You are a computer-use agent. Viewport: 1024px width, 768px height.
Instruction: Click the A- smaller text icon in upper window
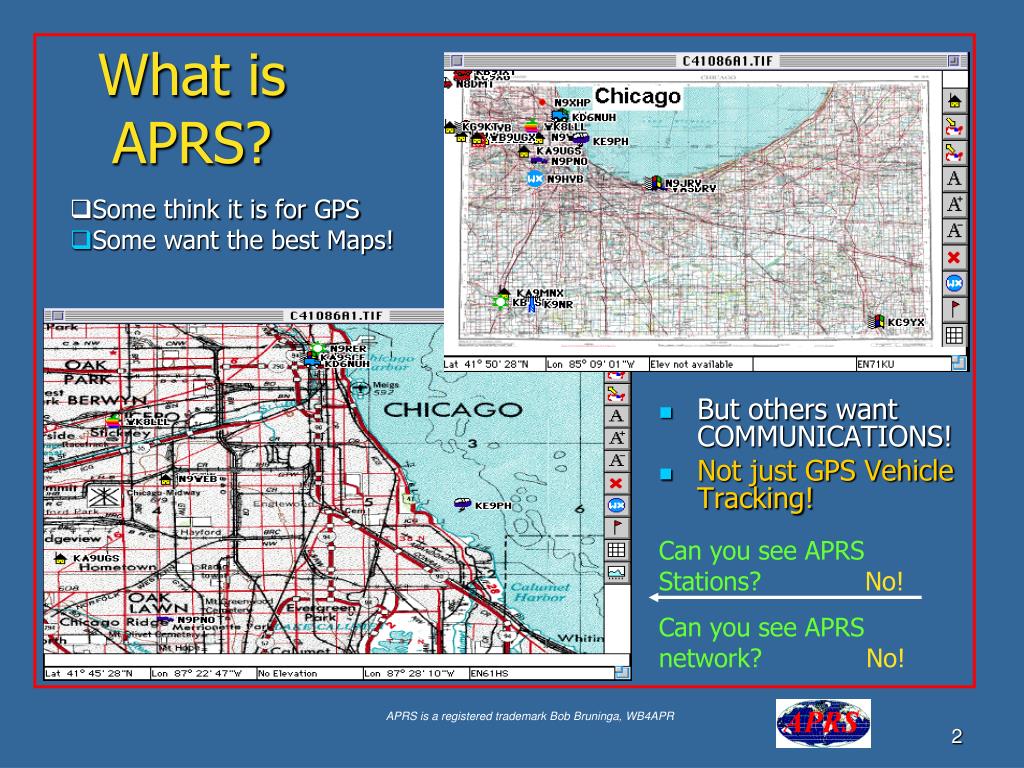pyautogui.click(x=954, y=231)
